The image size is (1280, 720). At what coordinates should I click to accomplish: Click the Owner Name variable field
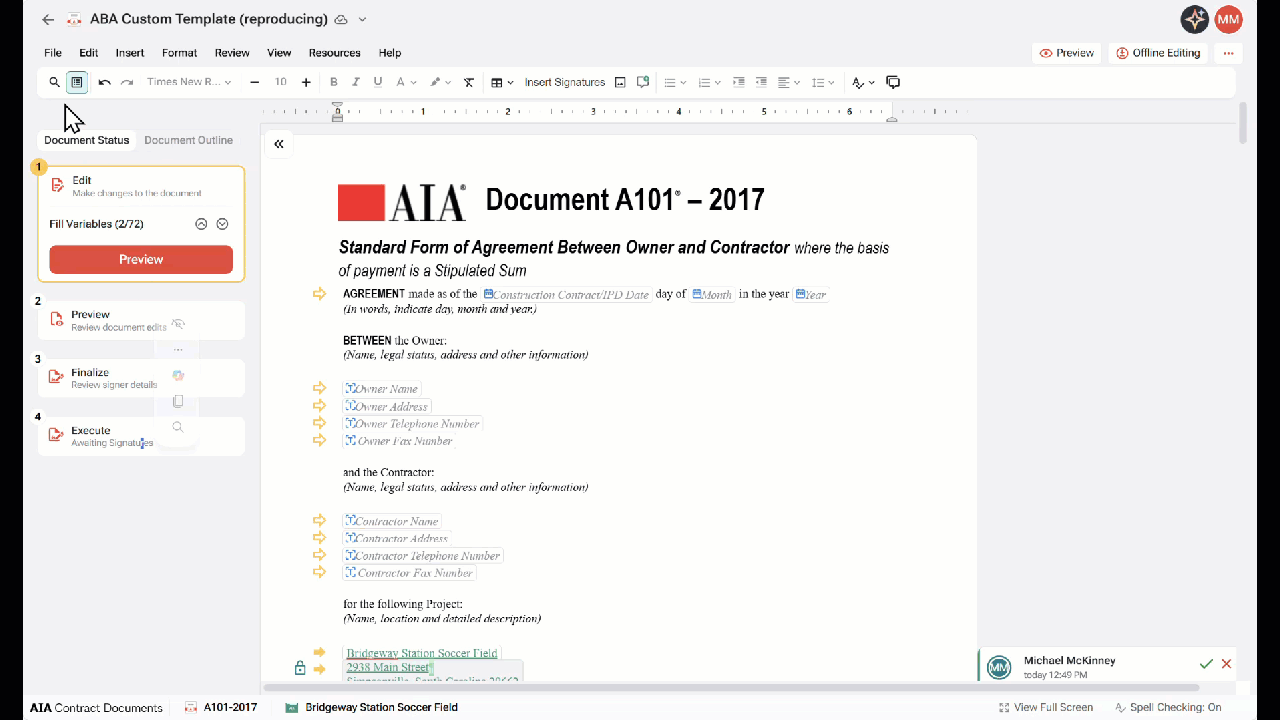point(382,389)
